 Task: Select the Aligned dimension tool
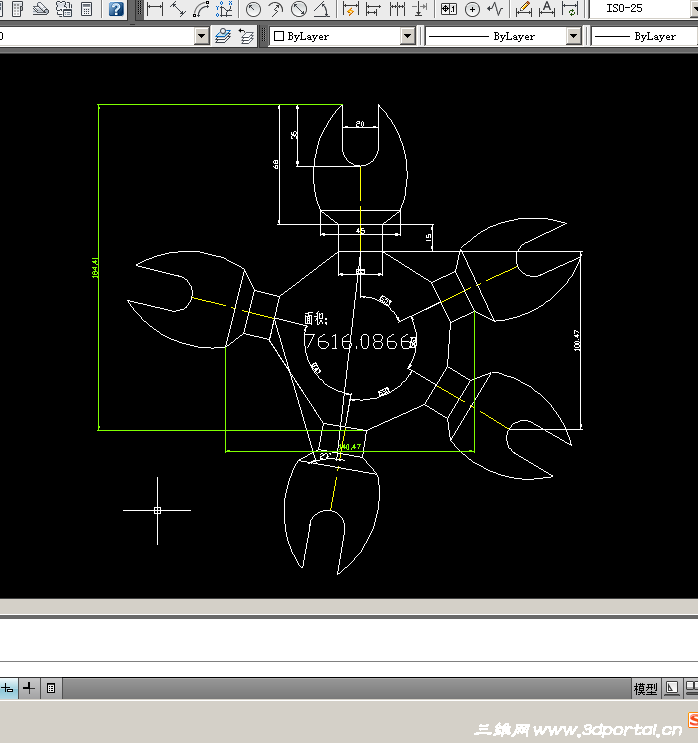pyautogui.click(x=178, y=9)
